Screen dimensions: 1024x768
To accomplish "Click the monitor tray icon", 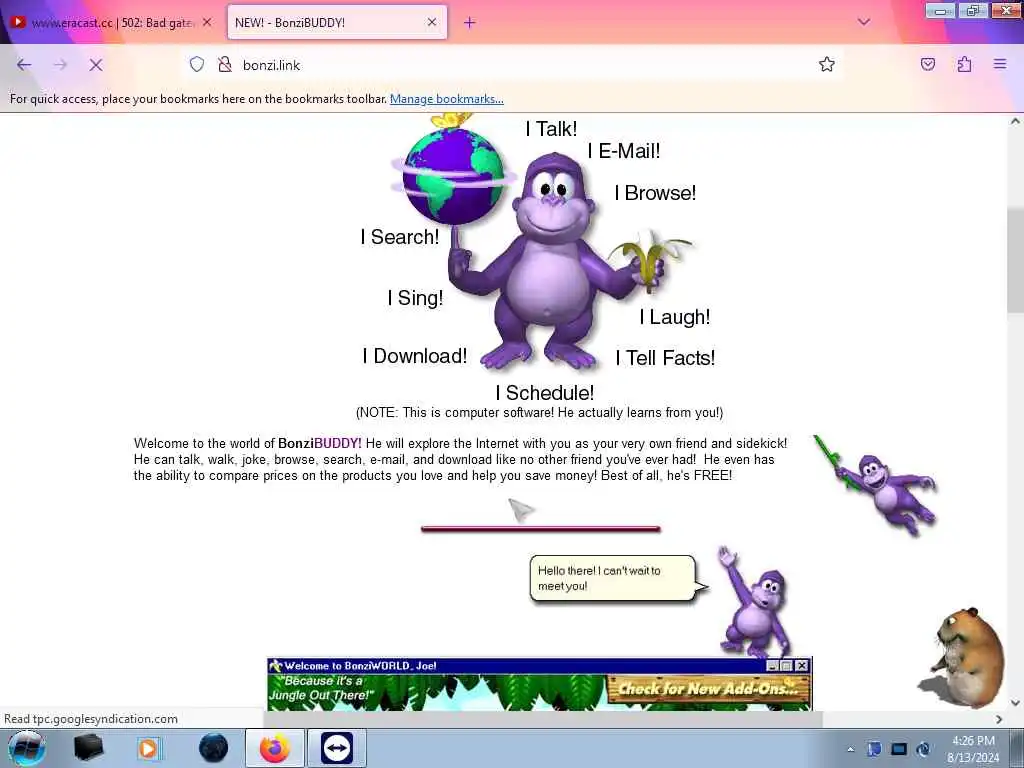I will click(899, 749).
